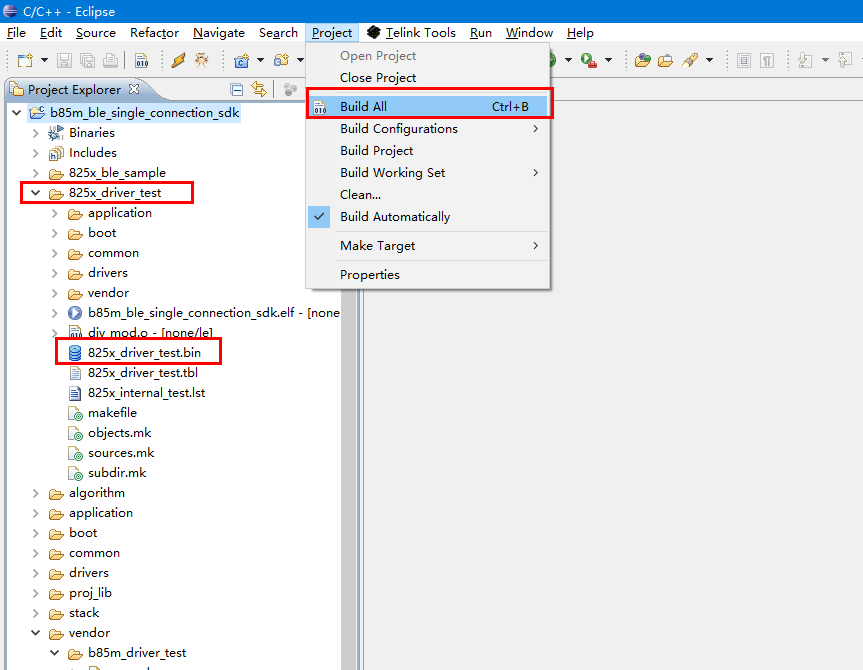The width and height of the screenshot is (863, 670).
Task: Select sources.mk file
Action: [111, 453]
